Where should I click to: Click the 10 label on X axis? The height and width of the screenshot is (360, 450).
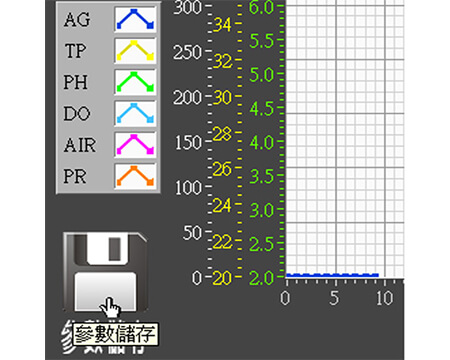point(385,298)
